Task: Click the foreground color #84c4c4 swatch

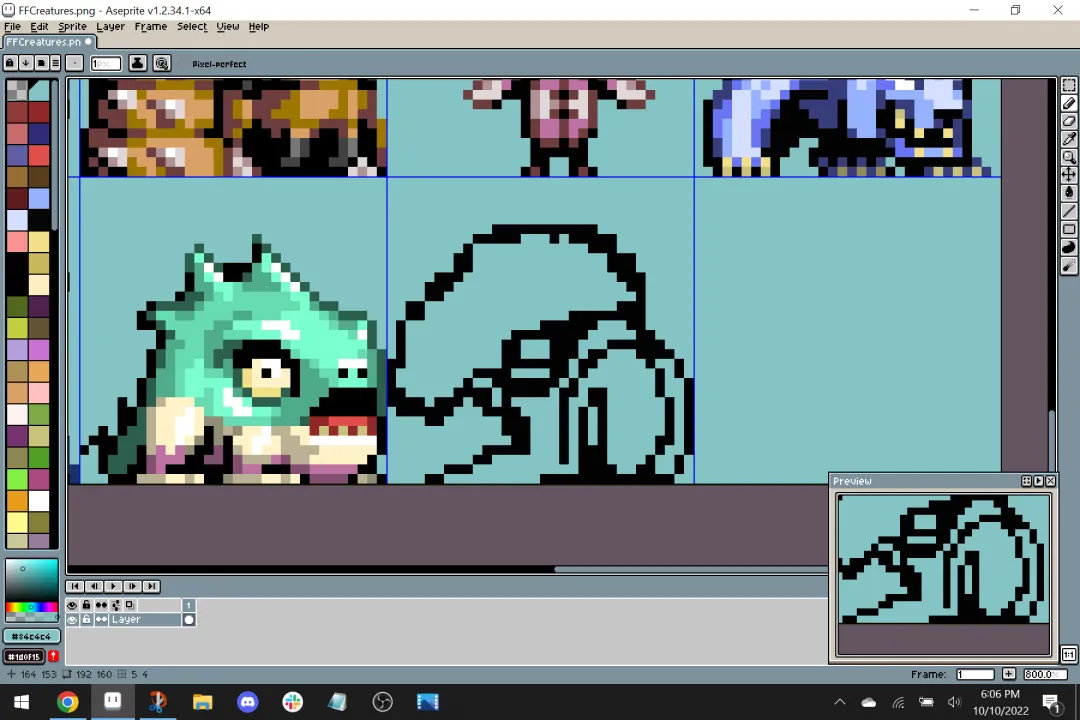Action: [x=32, y=637]
